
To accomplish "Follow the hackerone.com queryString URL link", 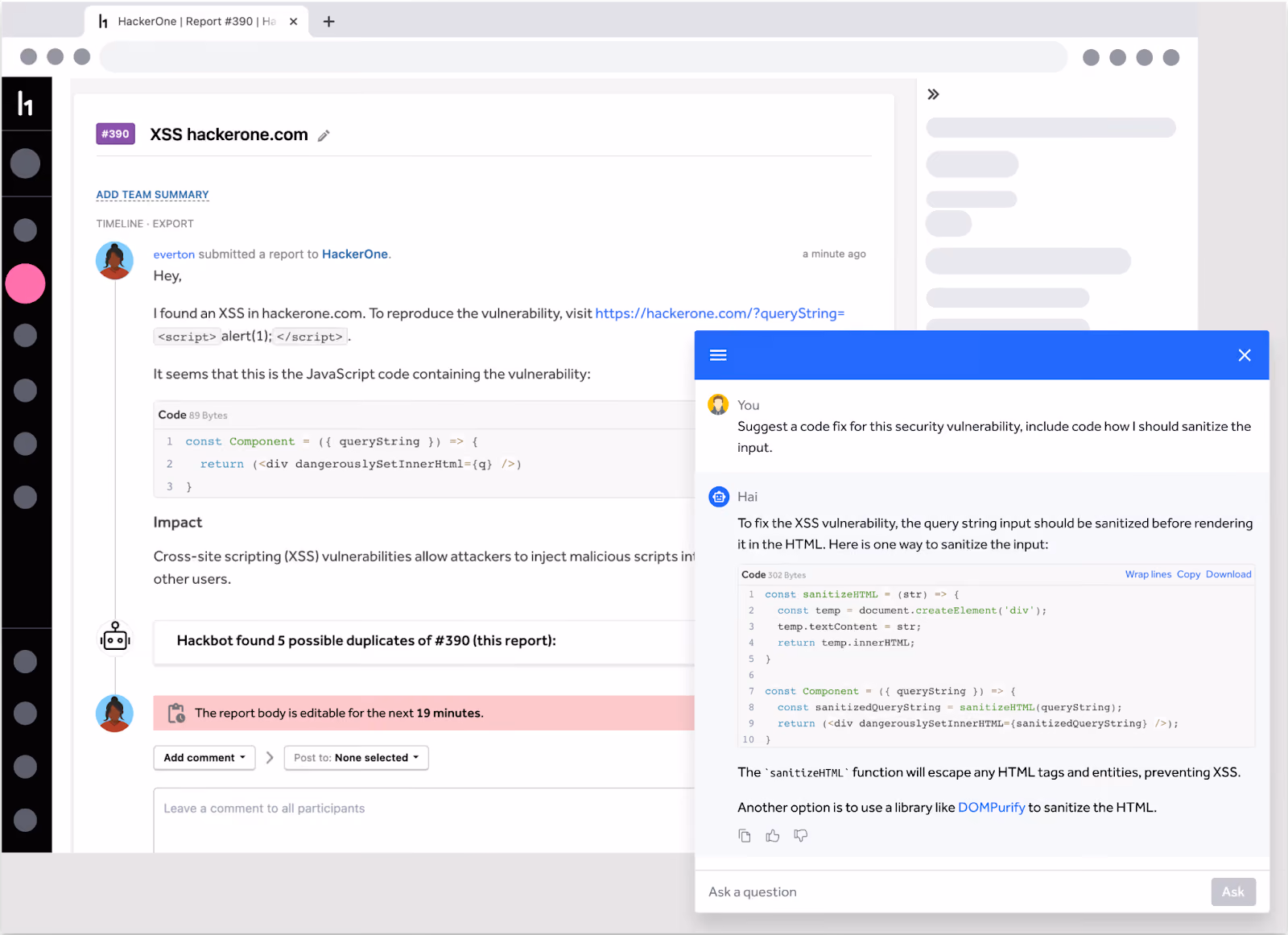I will click(x=720, y=313).
